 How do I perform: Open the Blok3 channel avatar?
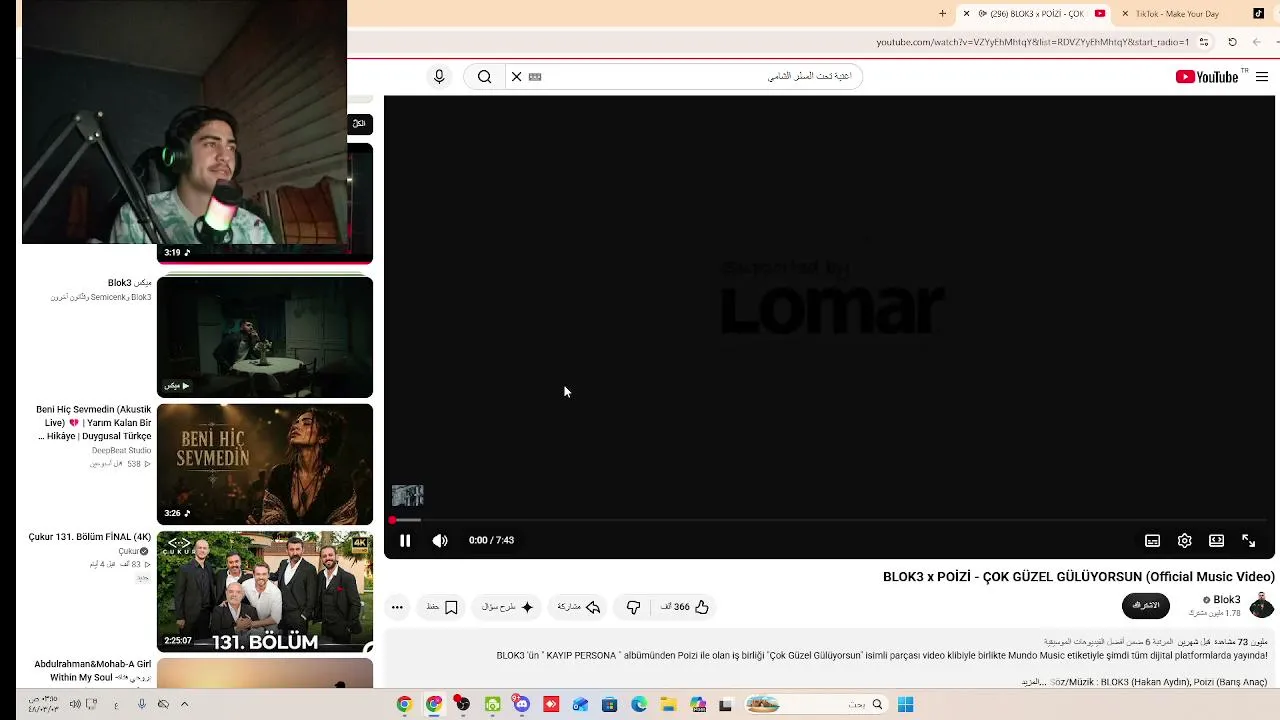[x=1262, y=605]
